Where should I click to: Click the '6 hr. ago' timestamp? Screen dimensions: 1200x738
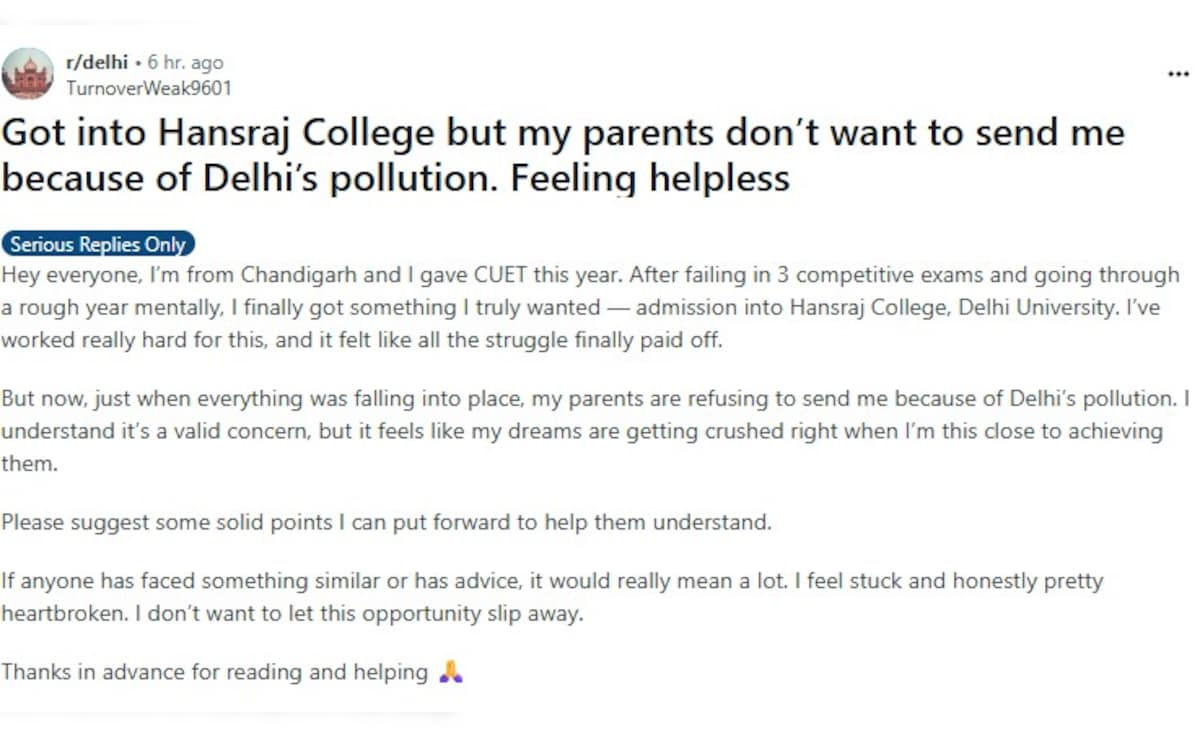coord(186,63)
